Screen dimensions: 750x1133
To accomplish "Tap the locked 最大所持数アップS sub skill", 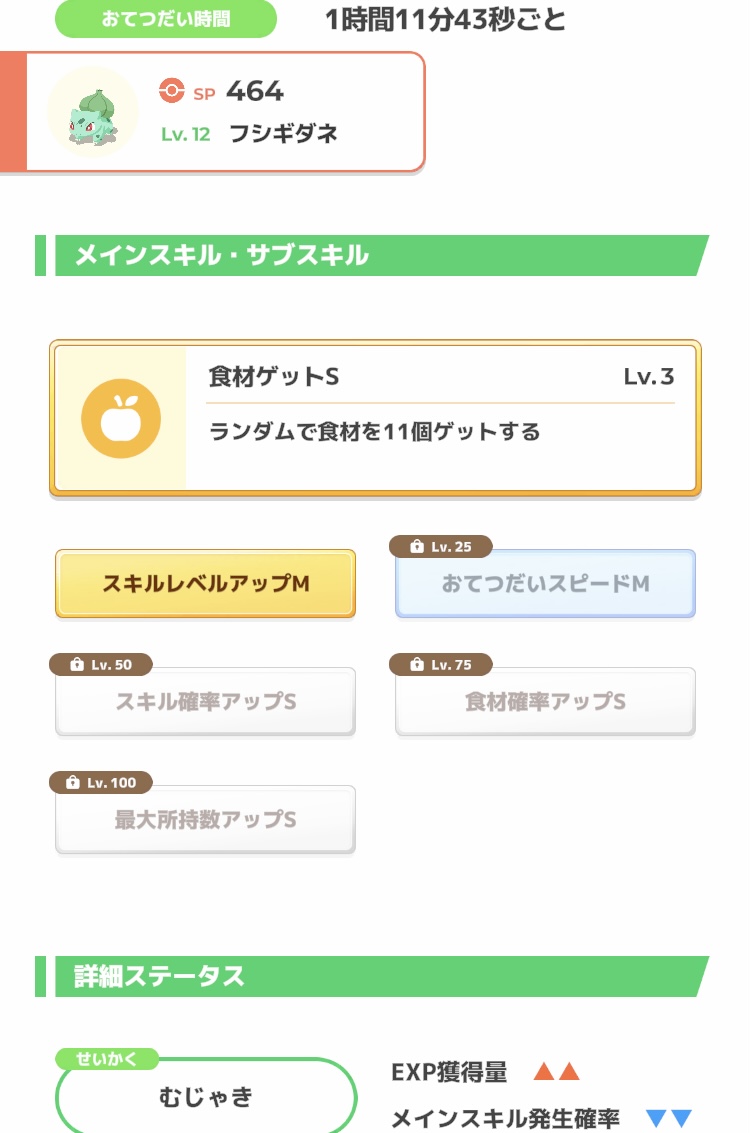I will tap(205, 820).
